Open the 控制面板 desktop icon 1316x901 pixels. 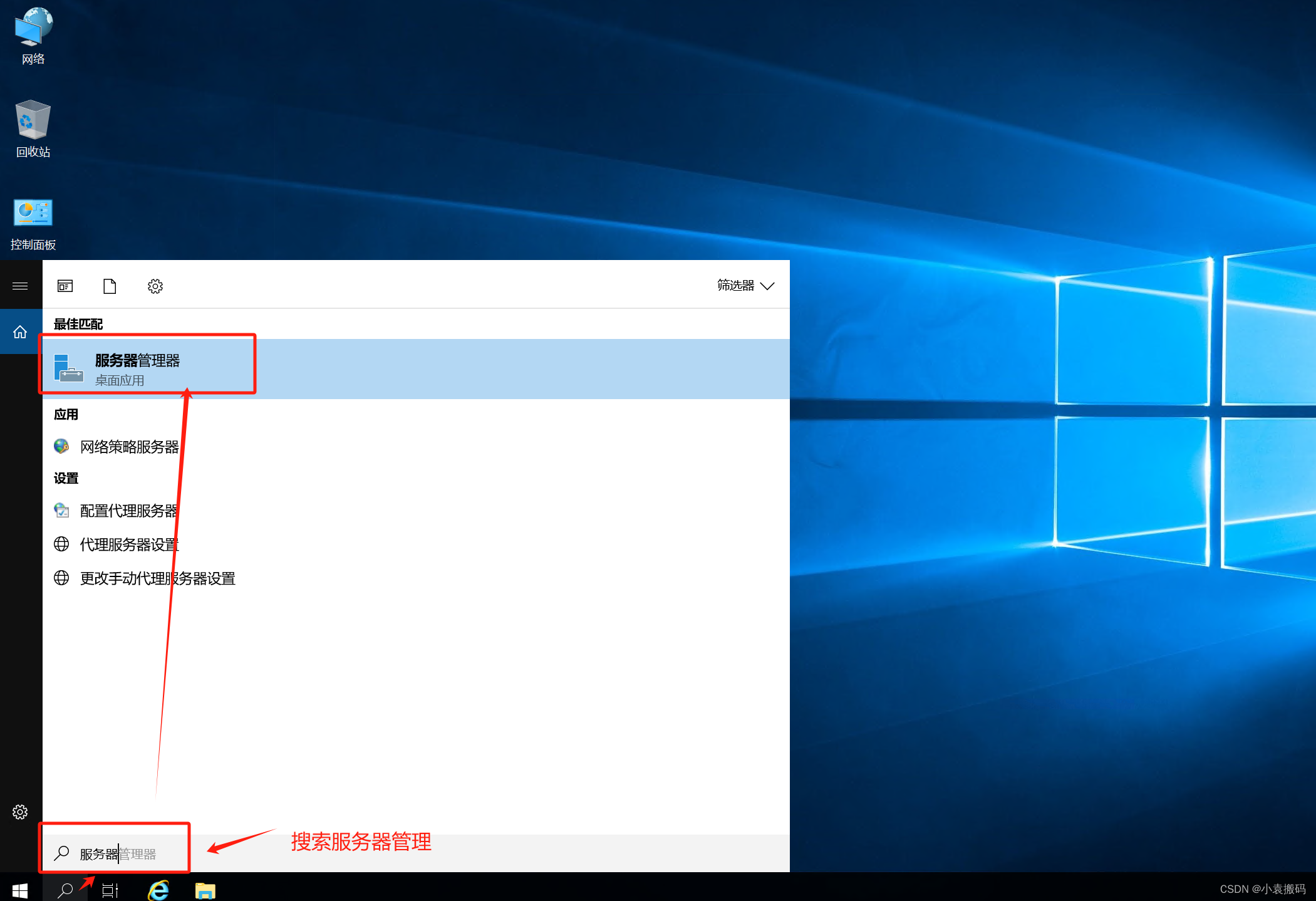[33, 224]
